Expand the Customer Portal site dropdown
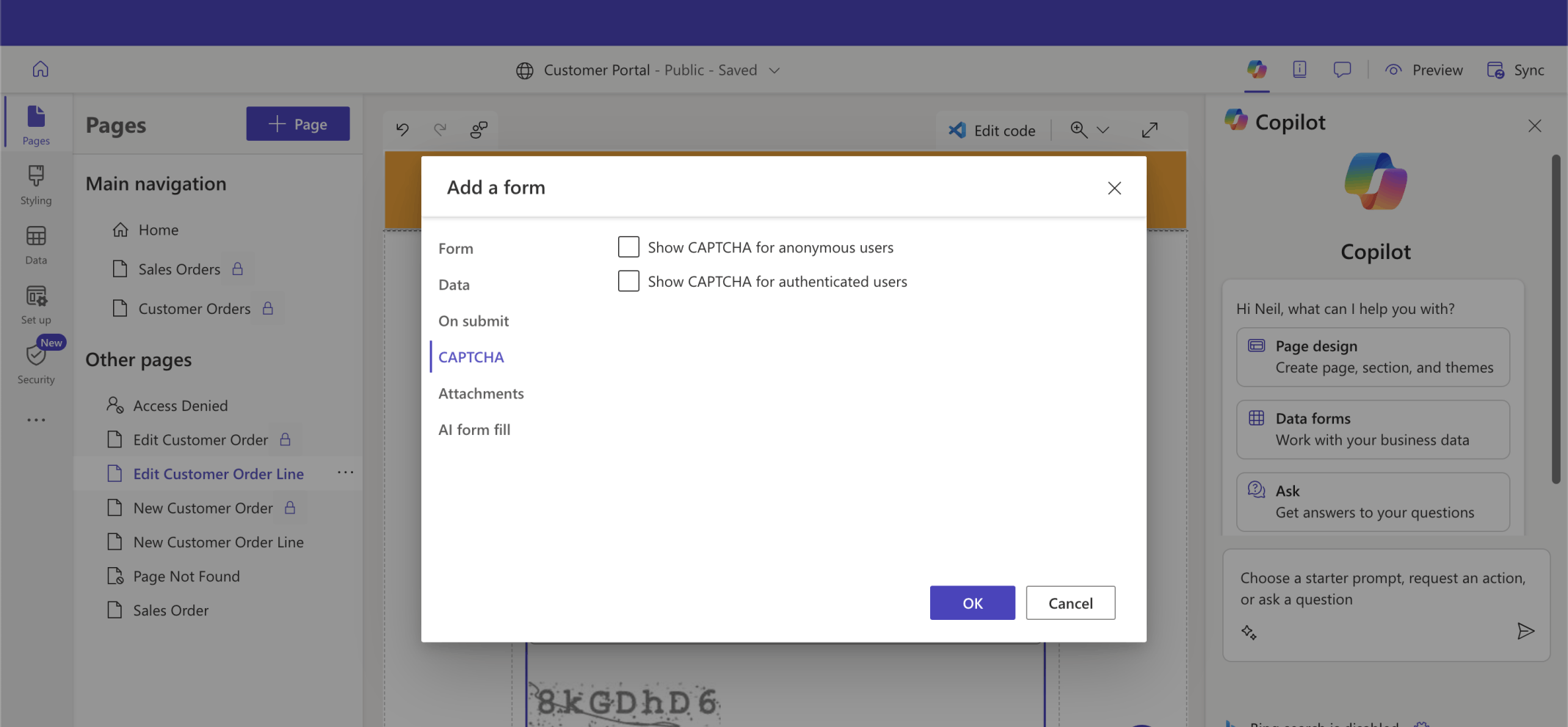 pyautogui.click(x=774, y=70)
